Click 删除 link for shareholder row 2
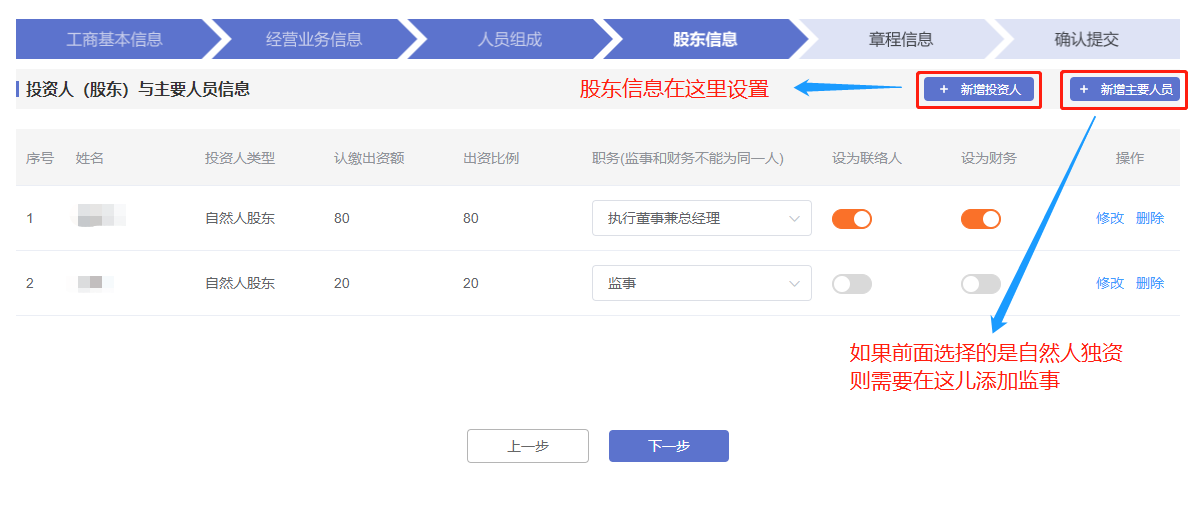Screen dimensions: 1198x512 click(x=1150, y=284)
